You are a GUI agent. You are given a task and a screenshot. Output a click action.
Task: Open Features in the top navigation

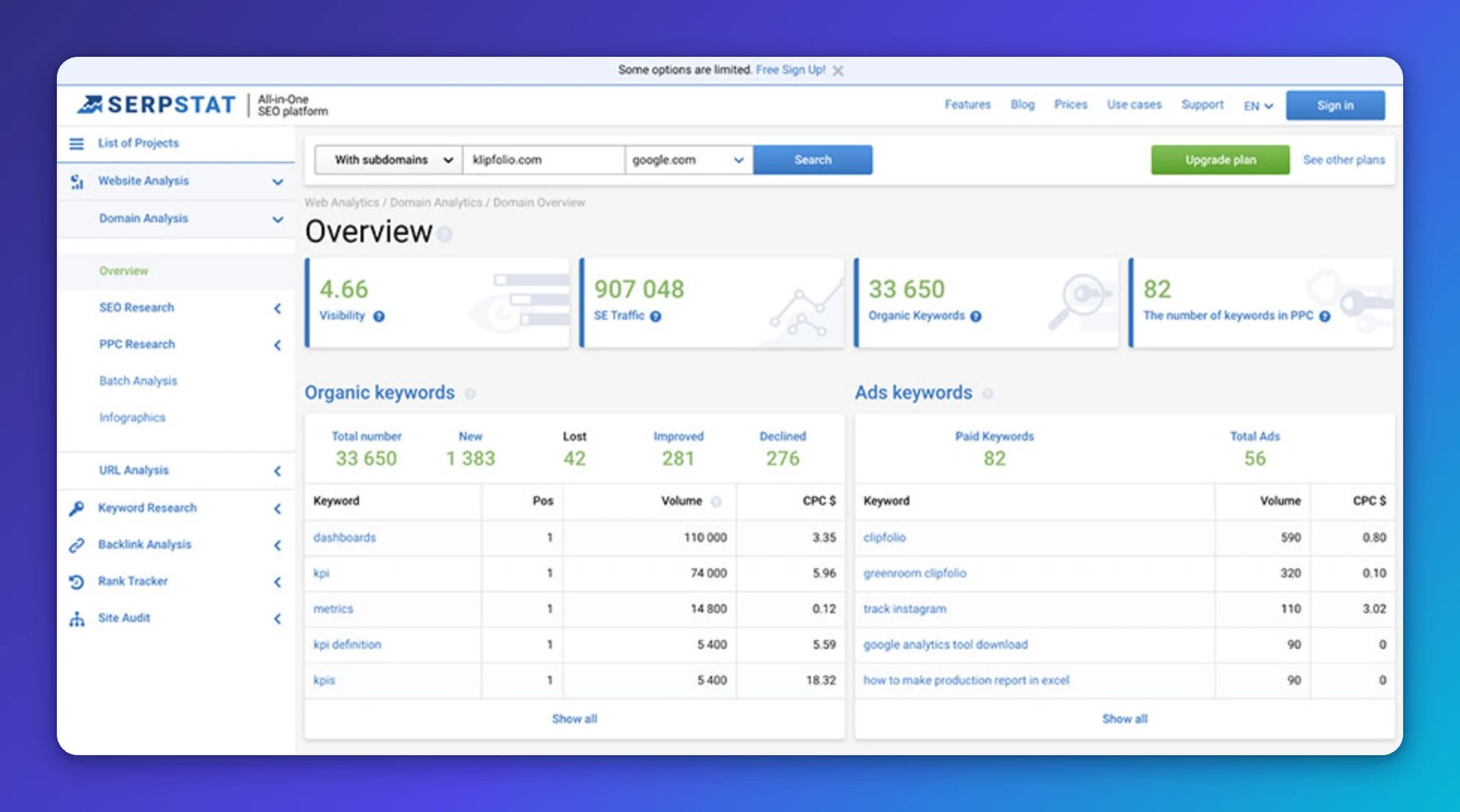coord(967,104)
